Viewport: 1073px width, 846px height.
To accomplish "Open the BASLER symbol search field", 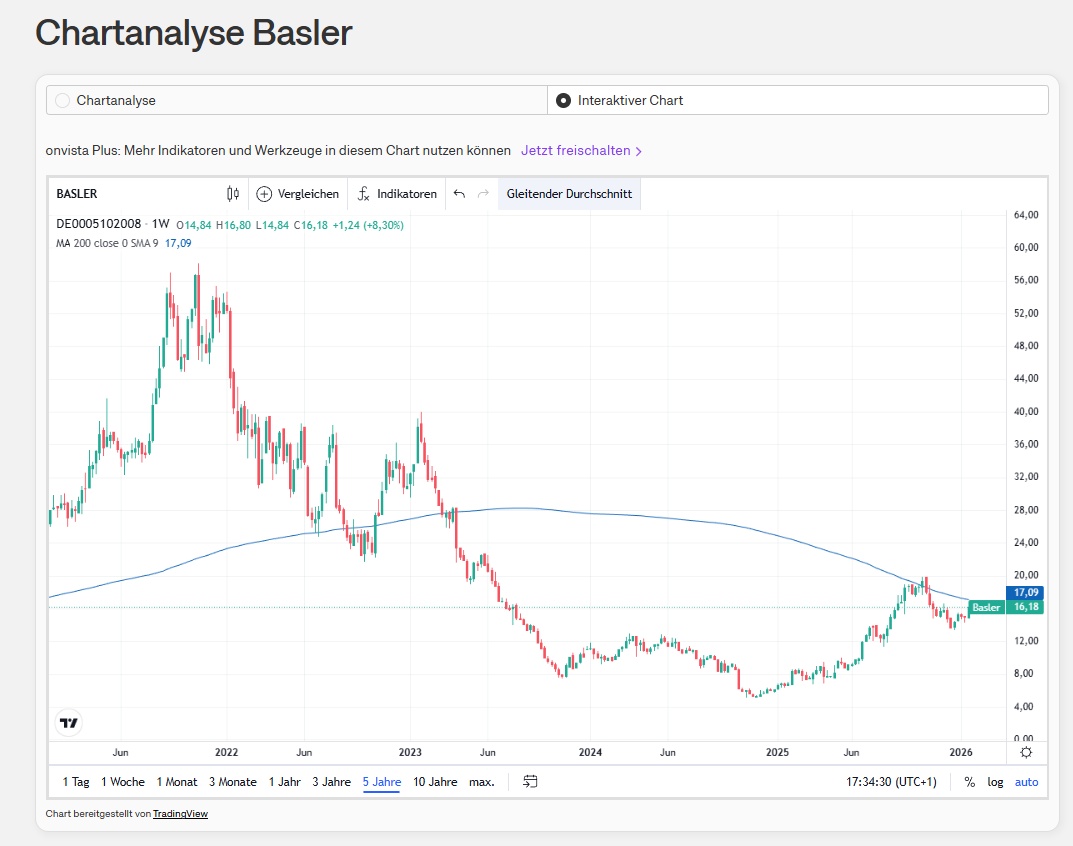I will tap(77, 194).
